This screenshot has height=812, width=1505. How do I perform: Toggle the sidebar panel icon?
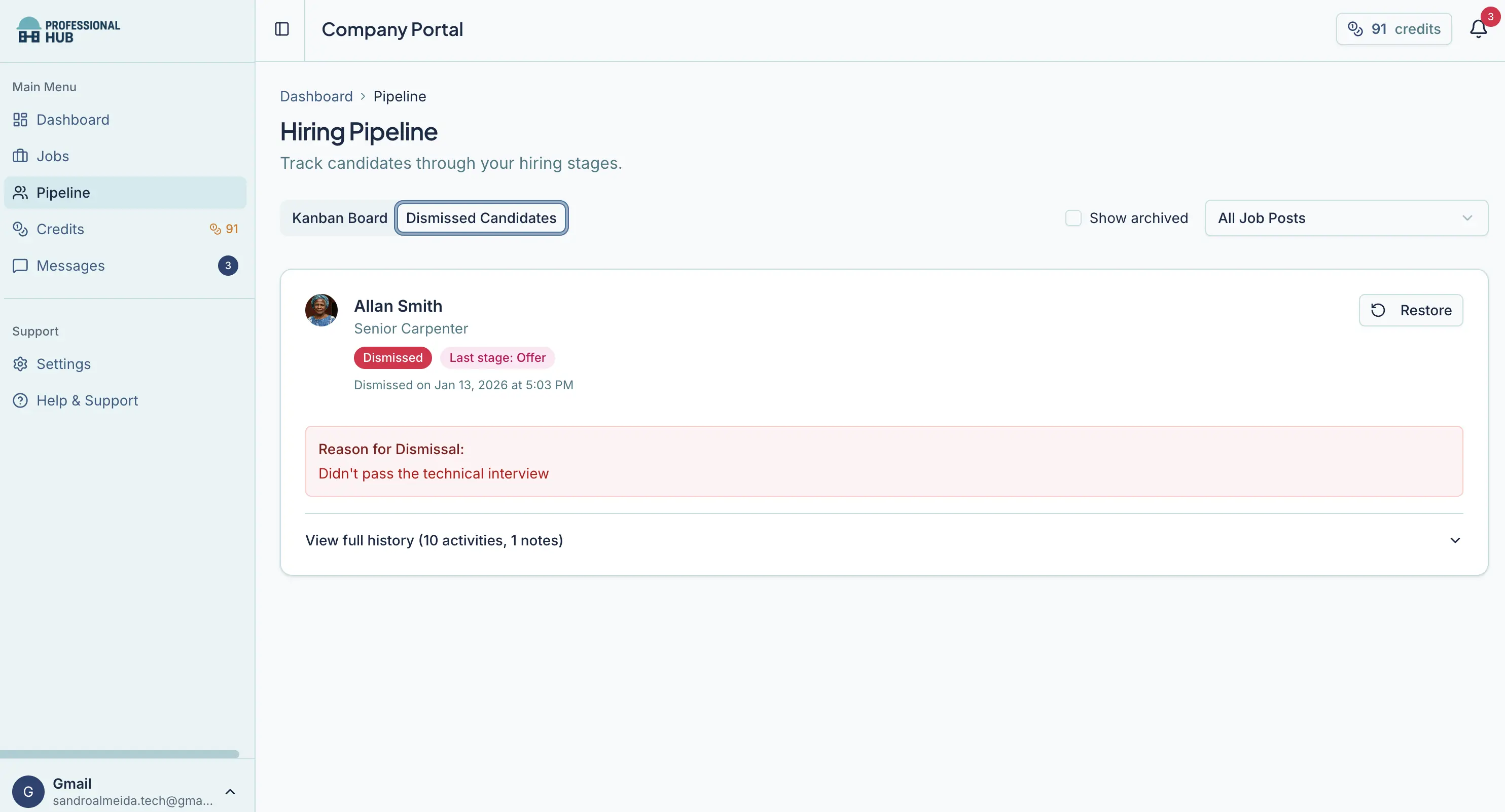pyautogui.click(x=281, y=29)
